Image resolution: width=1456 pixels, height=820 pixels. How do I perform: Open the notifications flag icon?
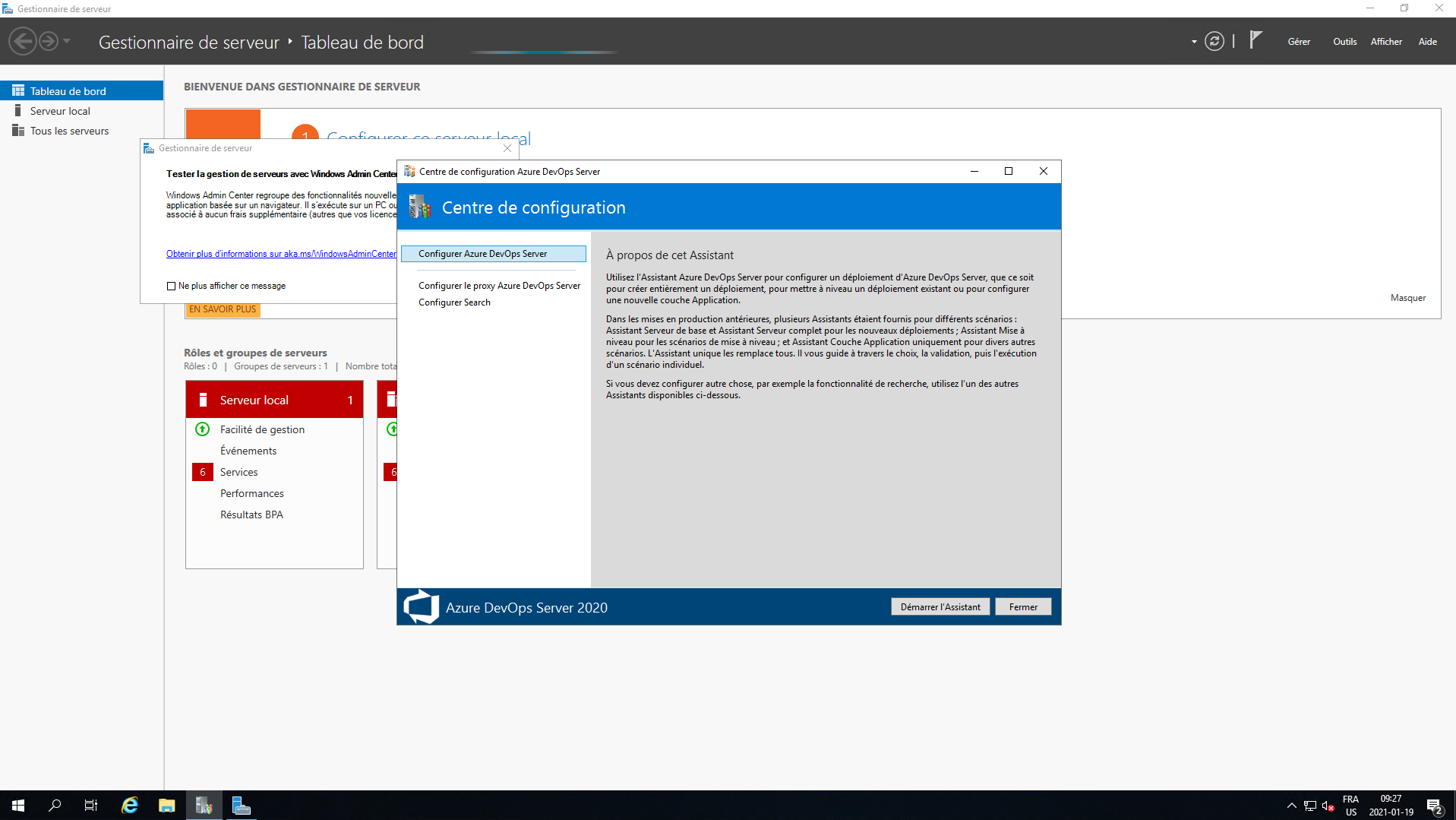(1255, 40)
